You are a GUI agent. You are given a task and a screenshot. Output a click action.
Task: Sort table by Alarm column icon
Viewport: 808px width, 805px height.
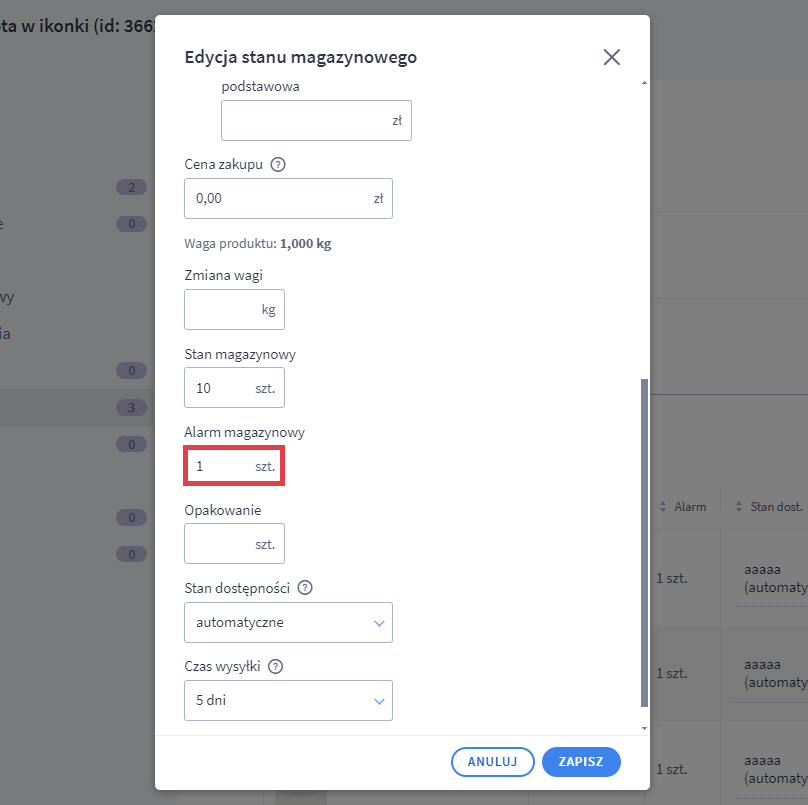pyautogui.click(x=663, y=507)
